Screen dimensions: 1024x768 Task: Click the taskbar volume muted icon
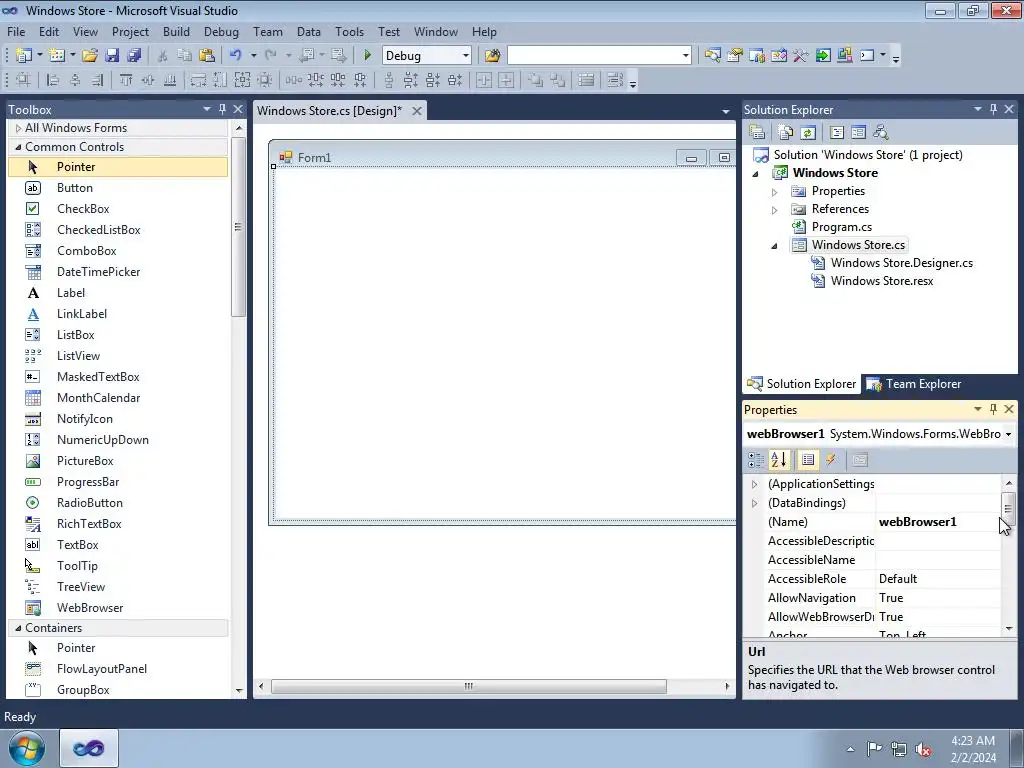pos(923,748)
